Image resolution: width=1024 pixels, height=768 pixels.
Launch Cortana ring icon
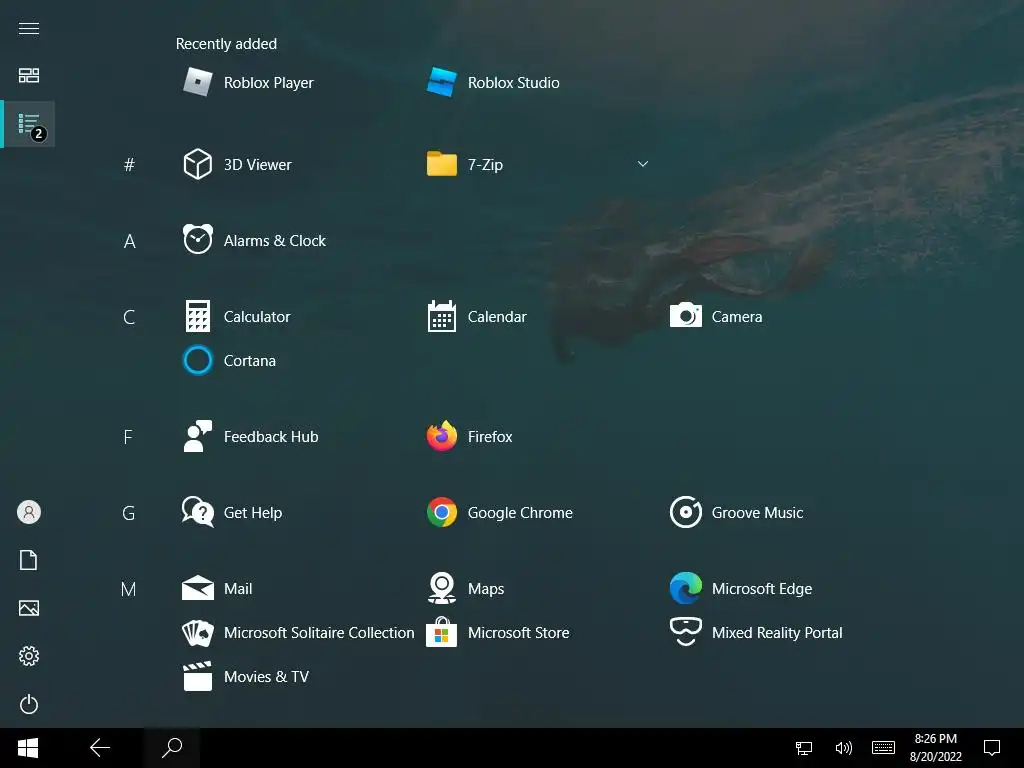pyautogui.click(x=197, y=360)
